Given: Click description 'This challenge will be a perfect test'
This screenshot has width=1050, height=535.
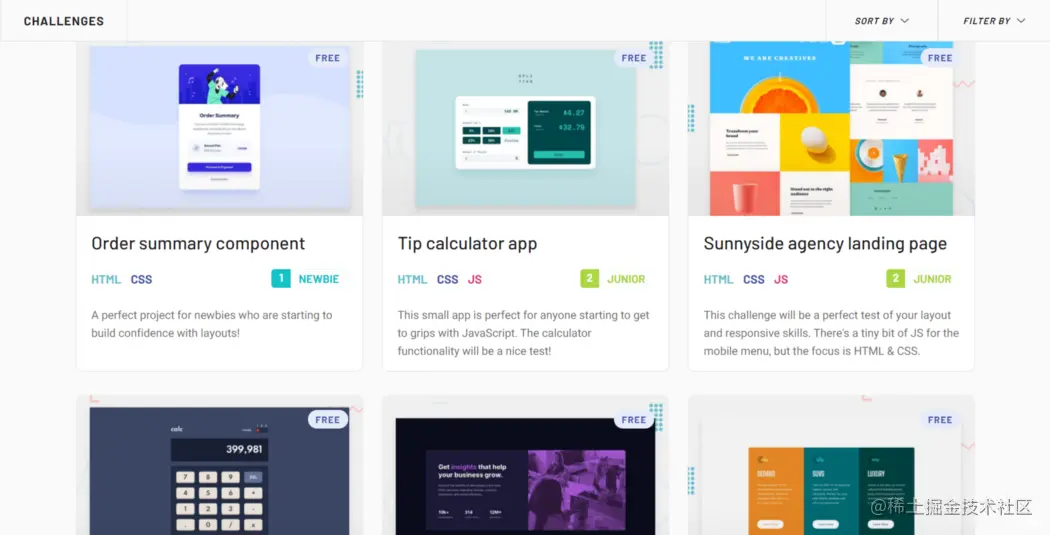Looking at the screenshot, I should [831, 333].
